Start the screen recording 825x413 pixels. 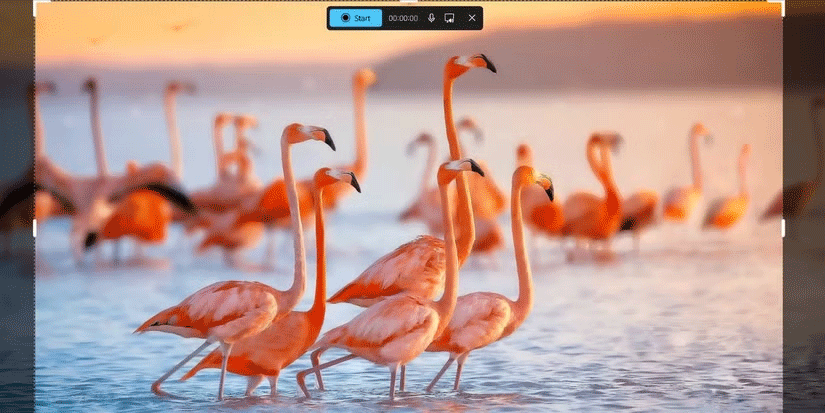pyautogui.click(x=355, y=18)
